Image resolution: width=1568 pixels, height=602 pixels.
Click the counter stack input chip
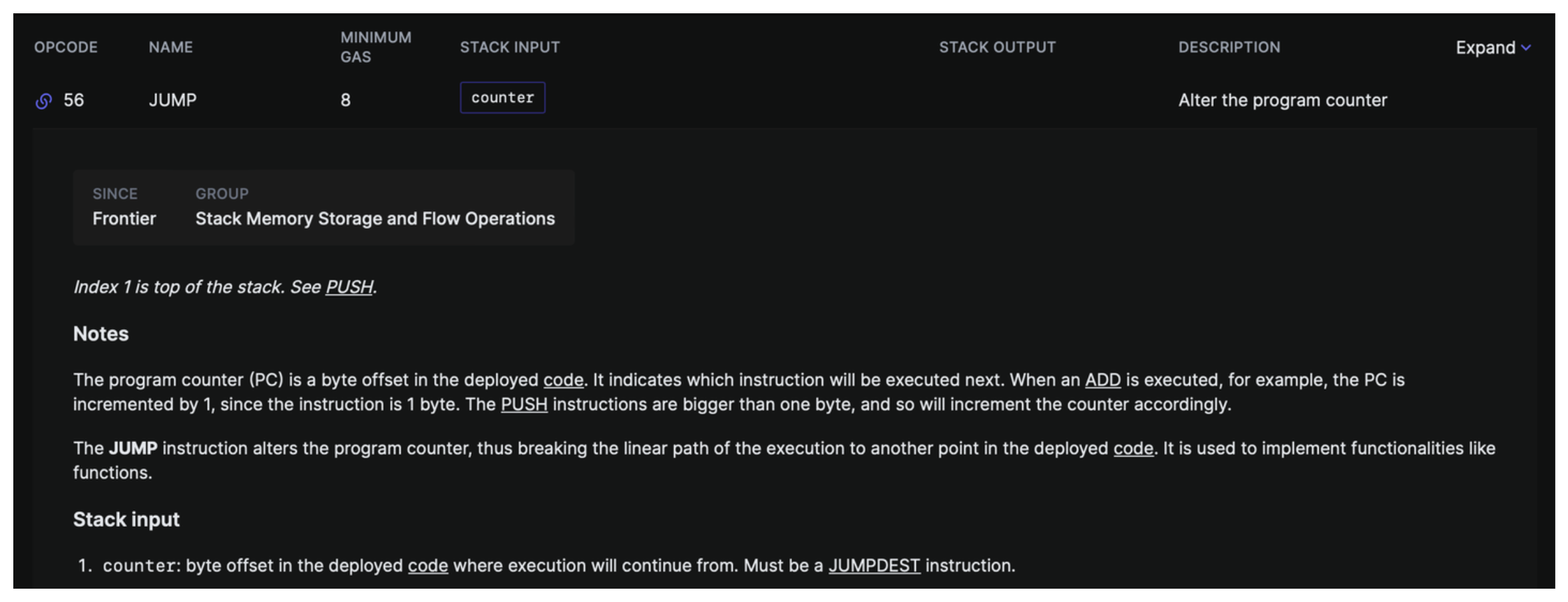(502, 98)
